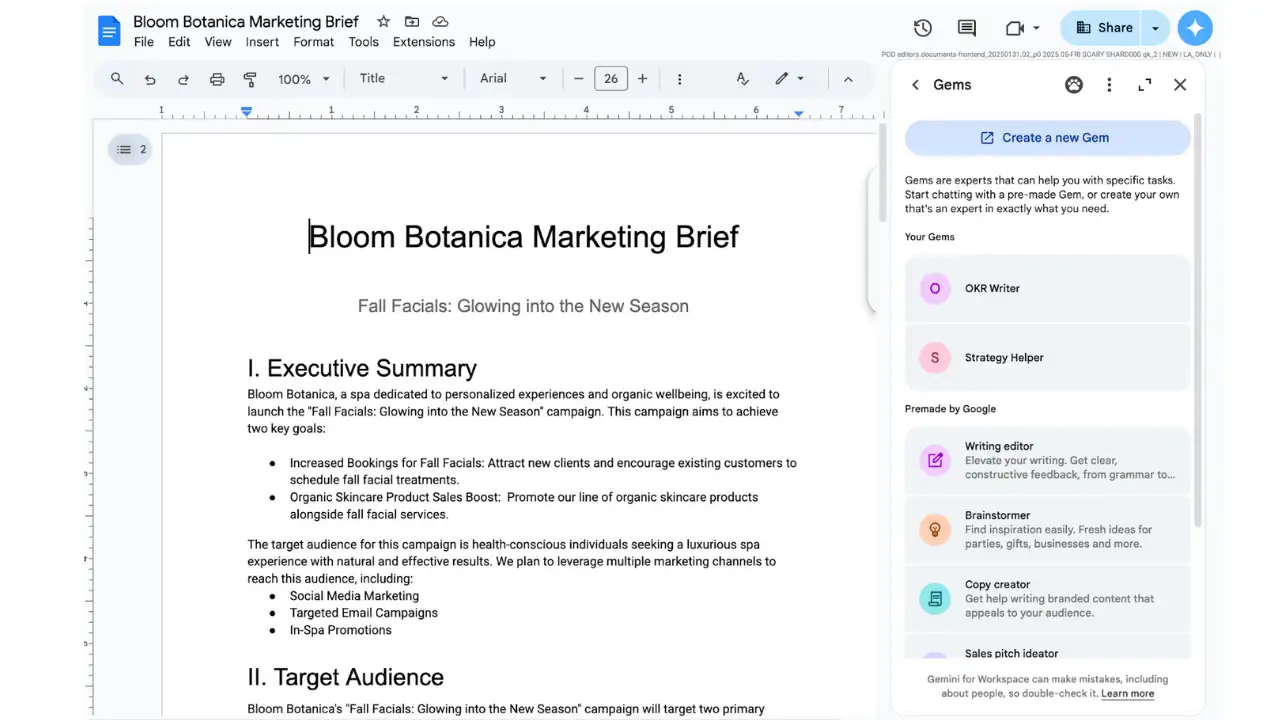The image size is (1280, 720).
Task: Increase font size with plus button
Action: pos(642,79)
